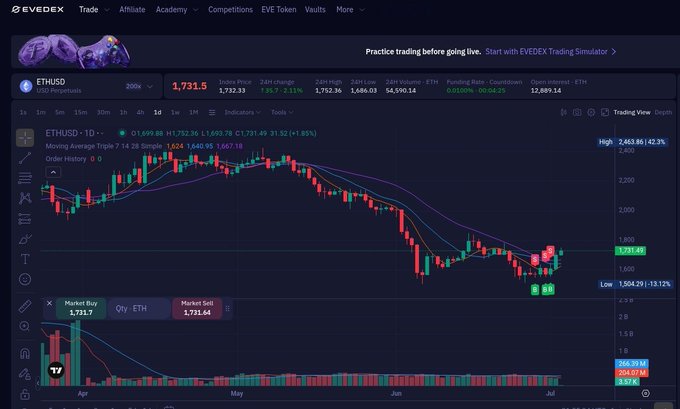Open the Affiliate page
680x409 pixels.
coord(132,10)
